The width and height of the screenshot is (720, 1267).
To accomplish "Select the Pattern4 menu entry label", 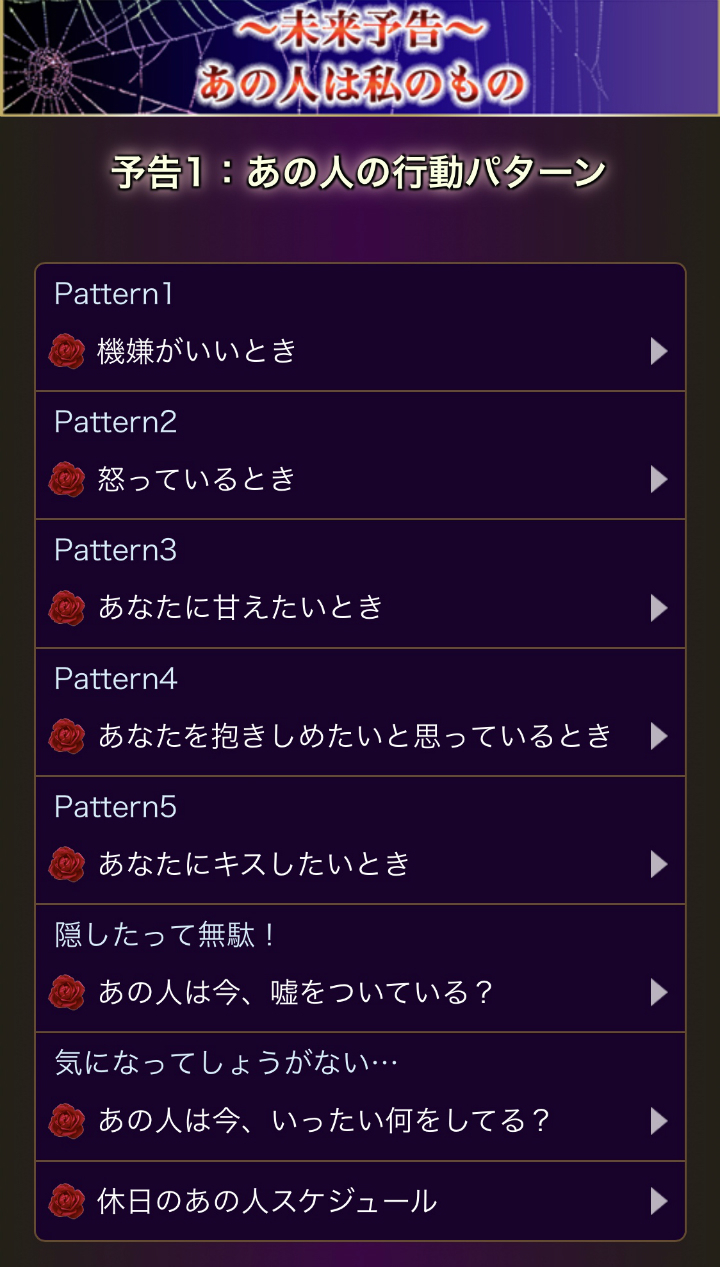I will click(116, 679).
